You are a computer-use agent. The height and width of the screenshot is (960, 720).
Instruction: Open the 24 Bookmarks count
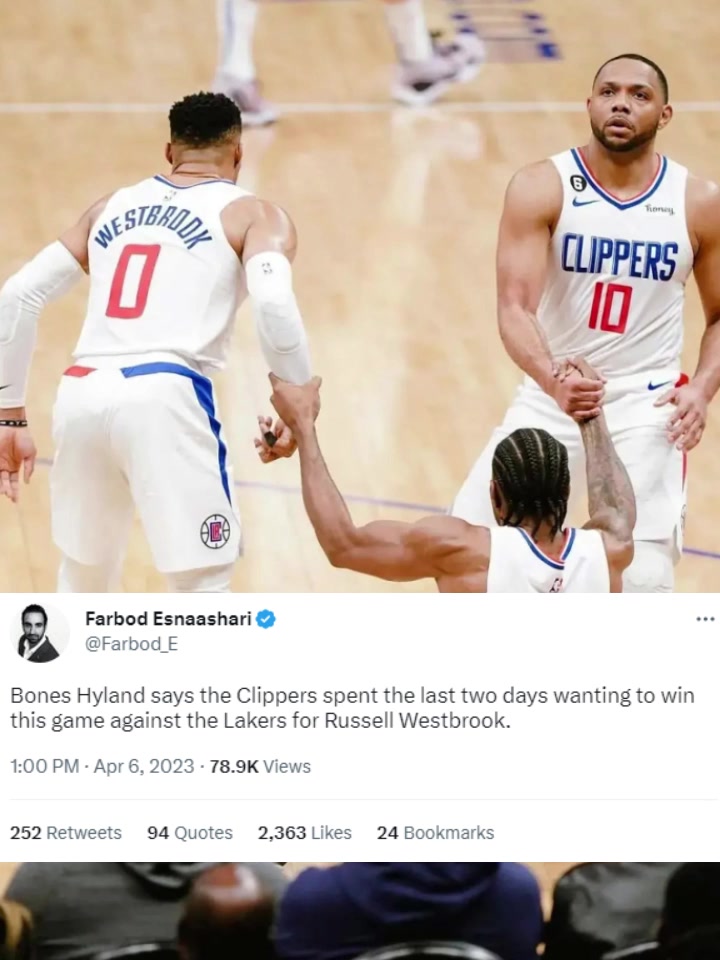[435, 833]
